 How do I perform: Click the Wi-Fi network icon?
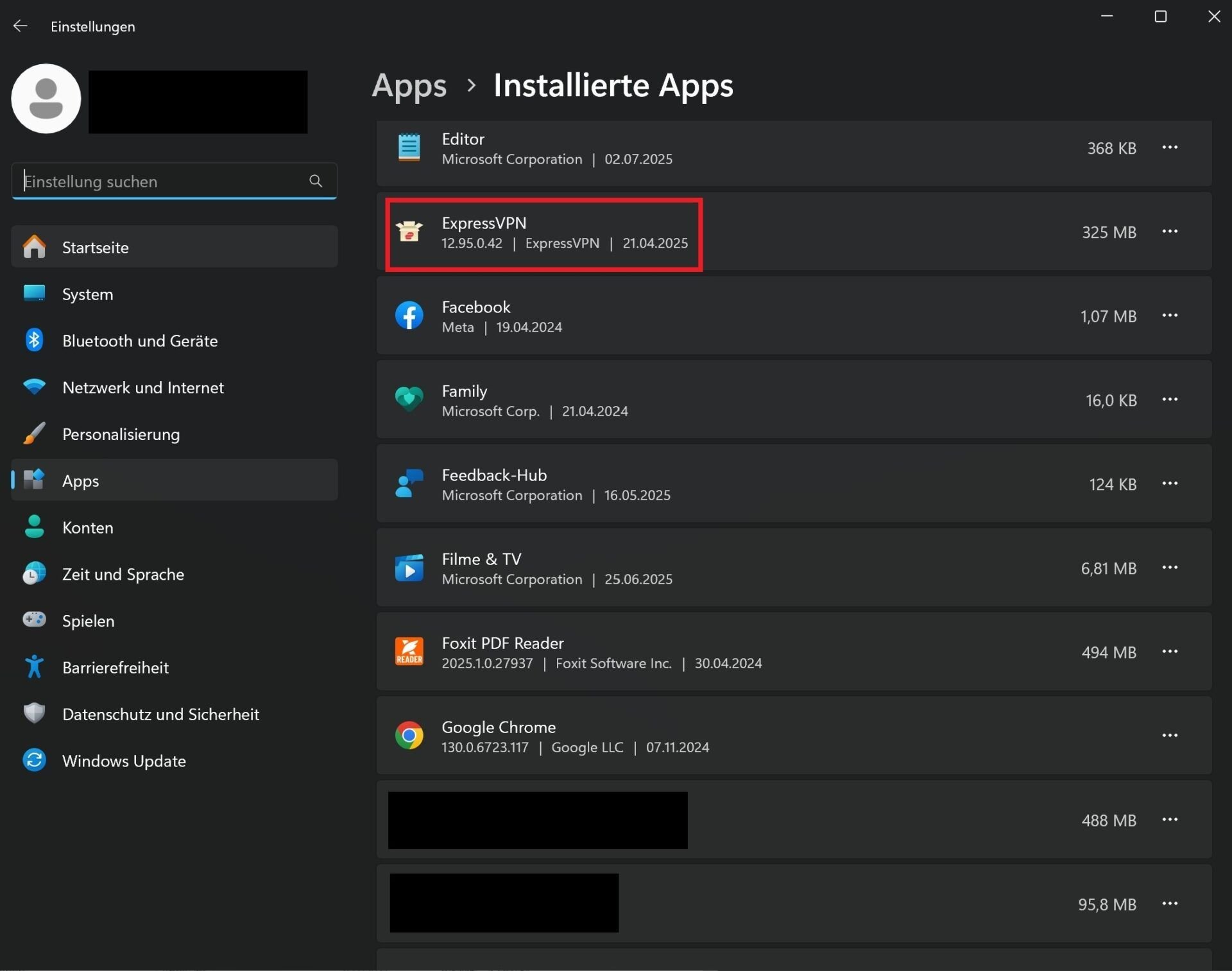(34, 387)
